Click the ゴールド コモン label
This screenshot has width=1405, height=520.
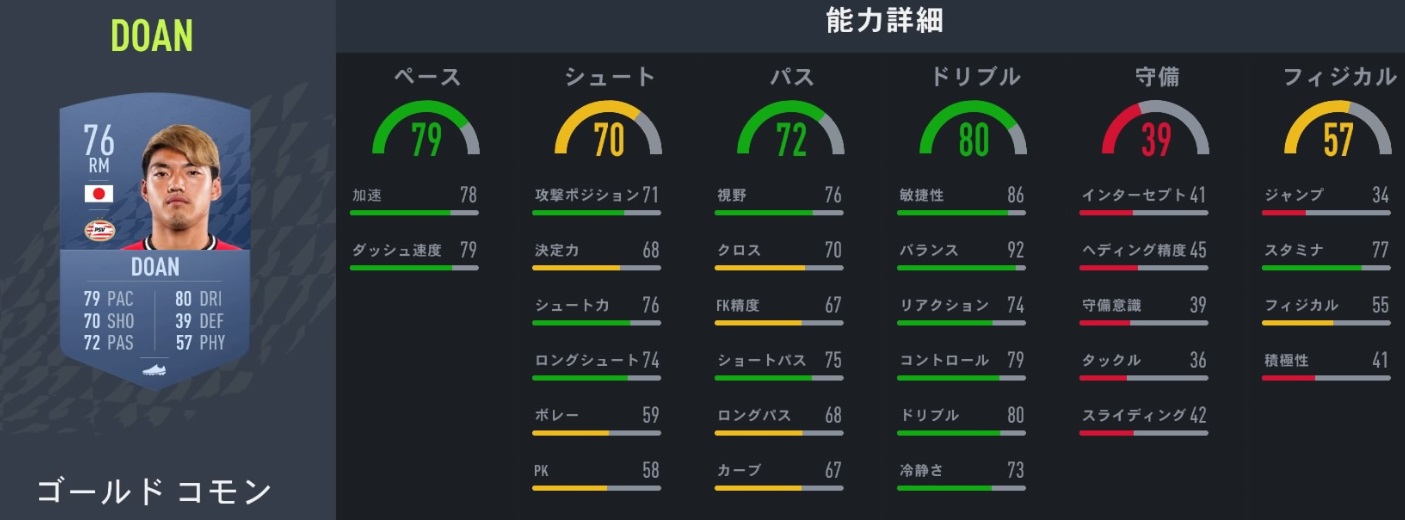(154, 491)
